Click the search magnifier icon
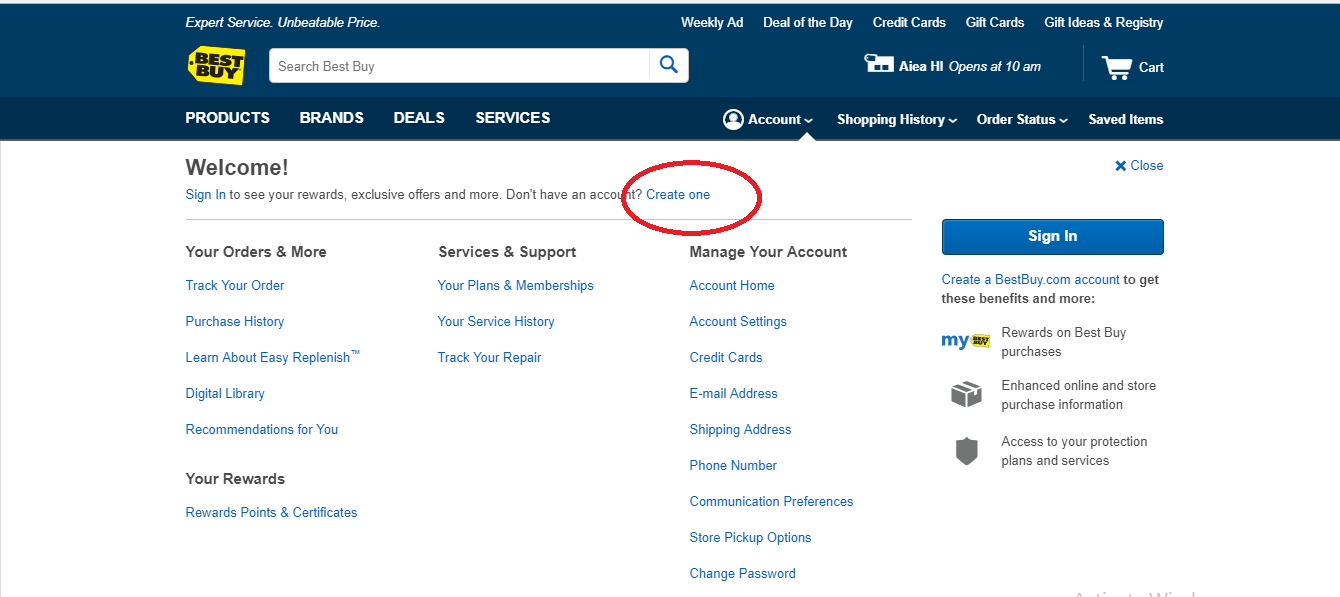1340x597 pixels. [x=669, y=65]
